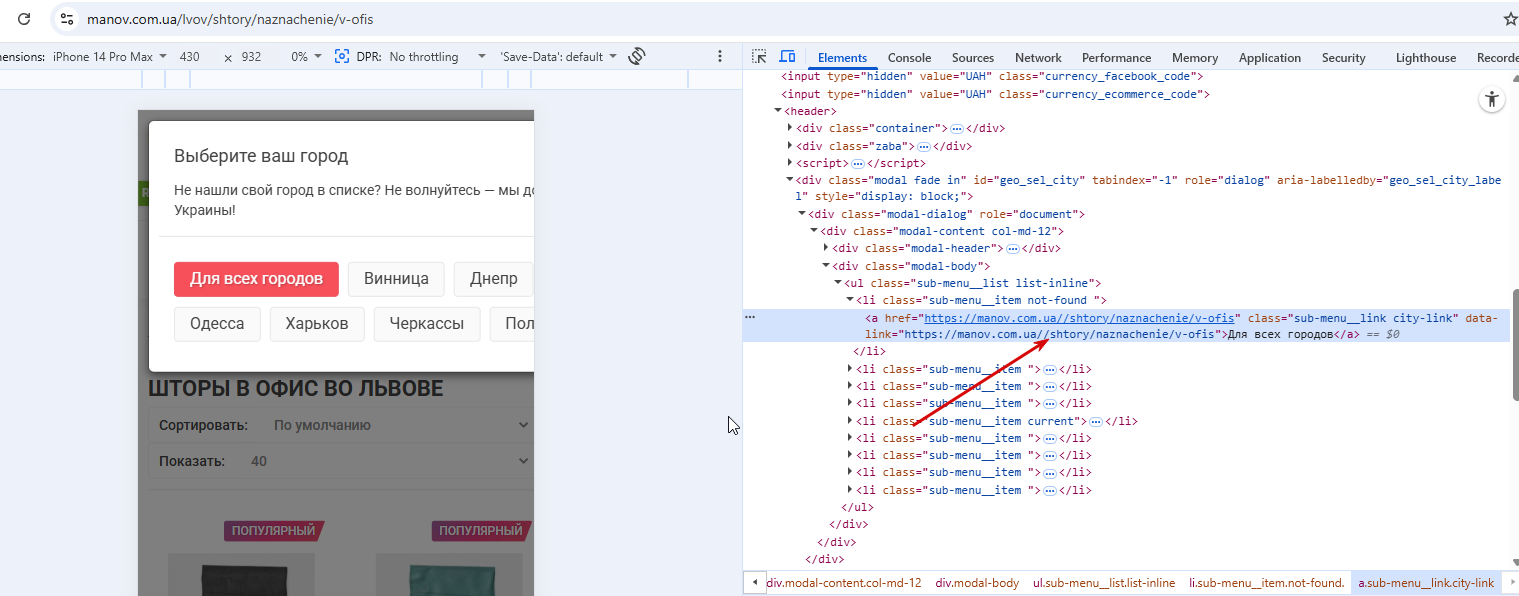Click the dark curtain product thumbnail

pyautogui.click(x=241, y=575)
